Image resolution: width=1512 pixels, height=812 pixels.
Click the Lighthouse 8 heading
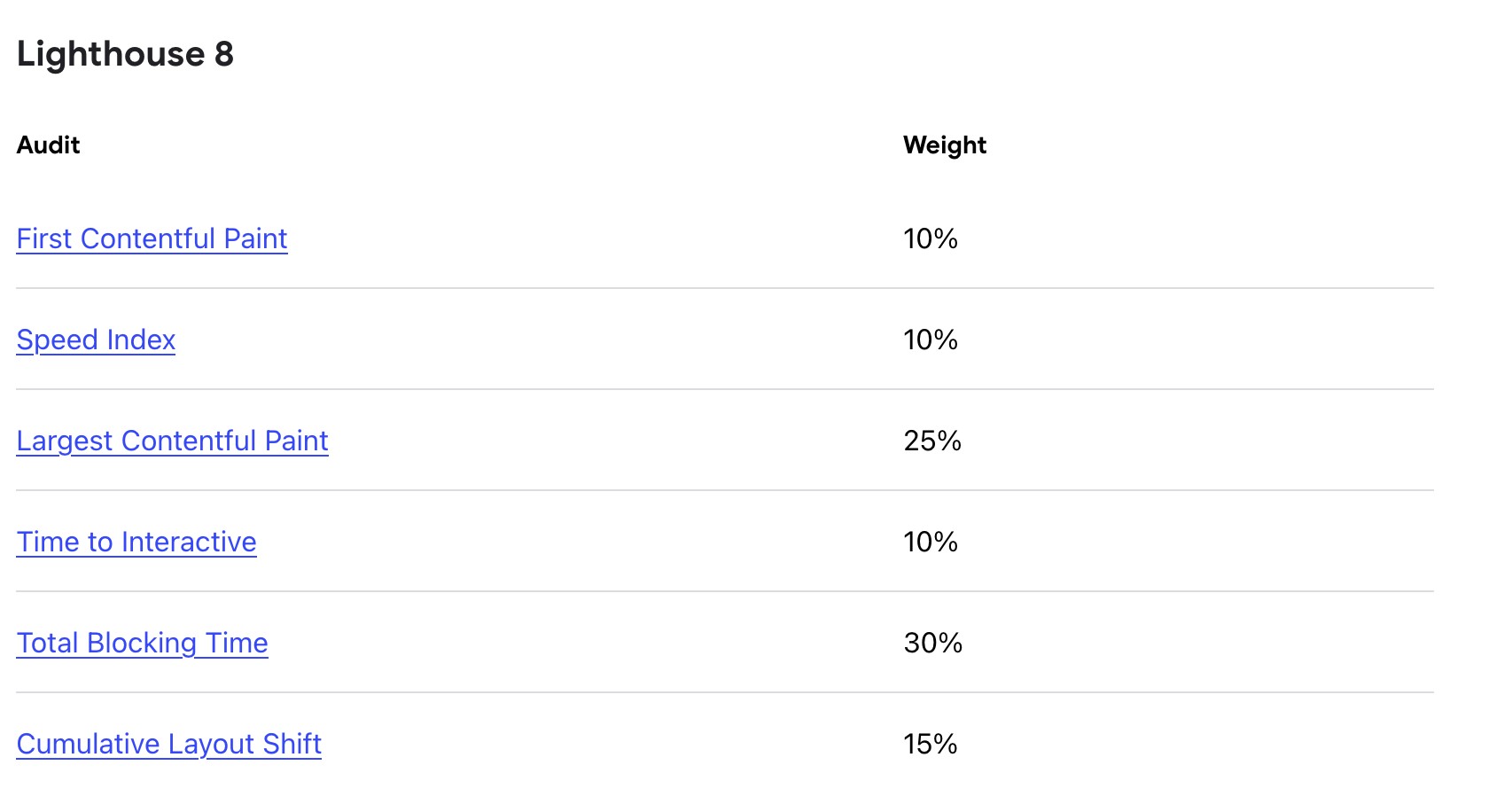(125, 54)
